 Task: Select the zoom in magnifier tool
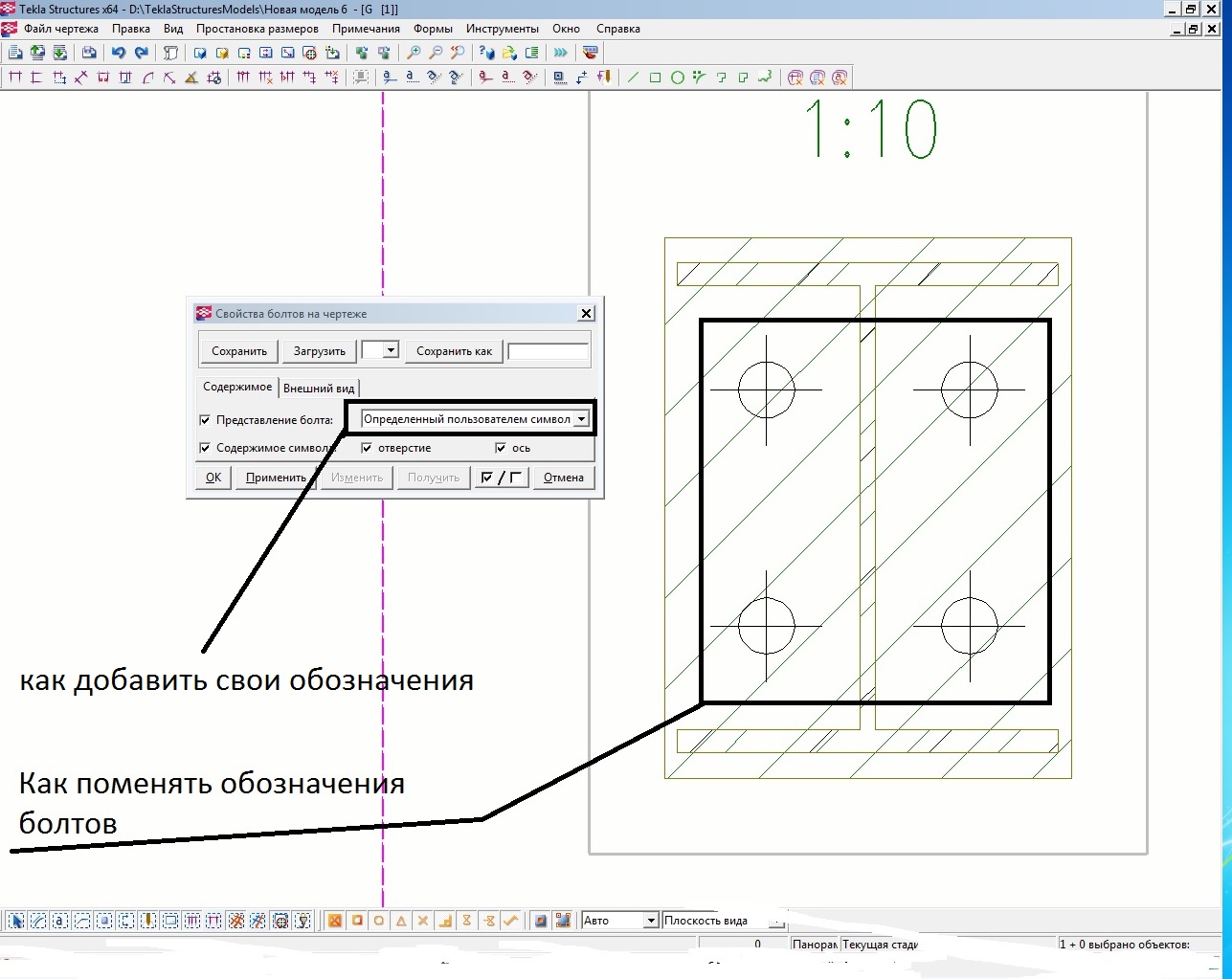point(414,53)
